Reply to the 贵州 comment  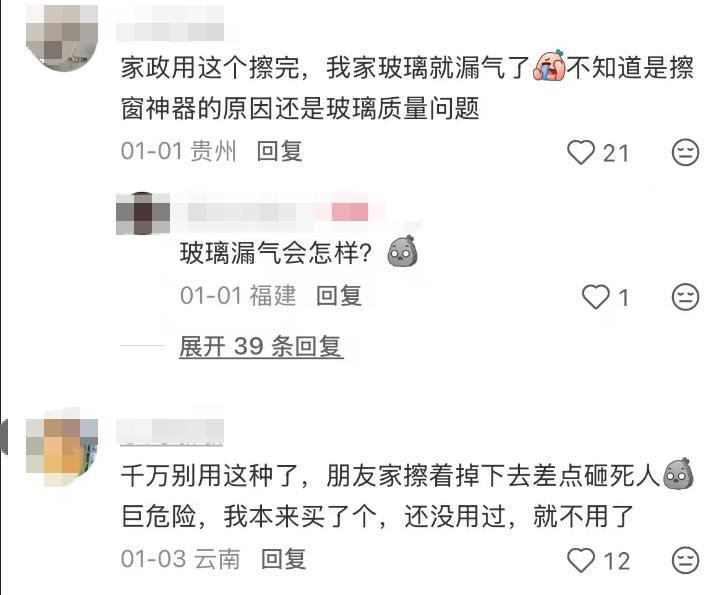pyautogui.click(x=279, y=151)
